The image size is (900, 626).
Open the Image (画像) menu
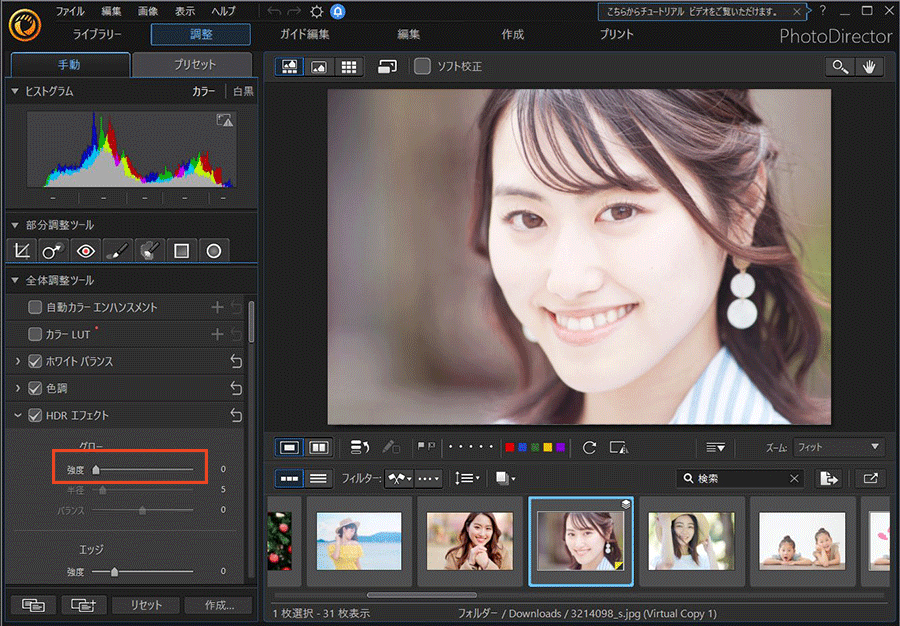click(148, 11)
